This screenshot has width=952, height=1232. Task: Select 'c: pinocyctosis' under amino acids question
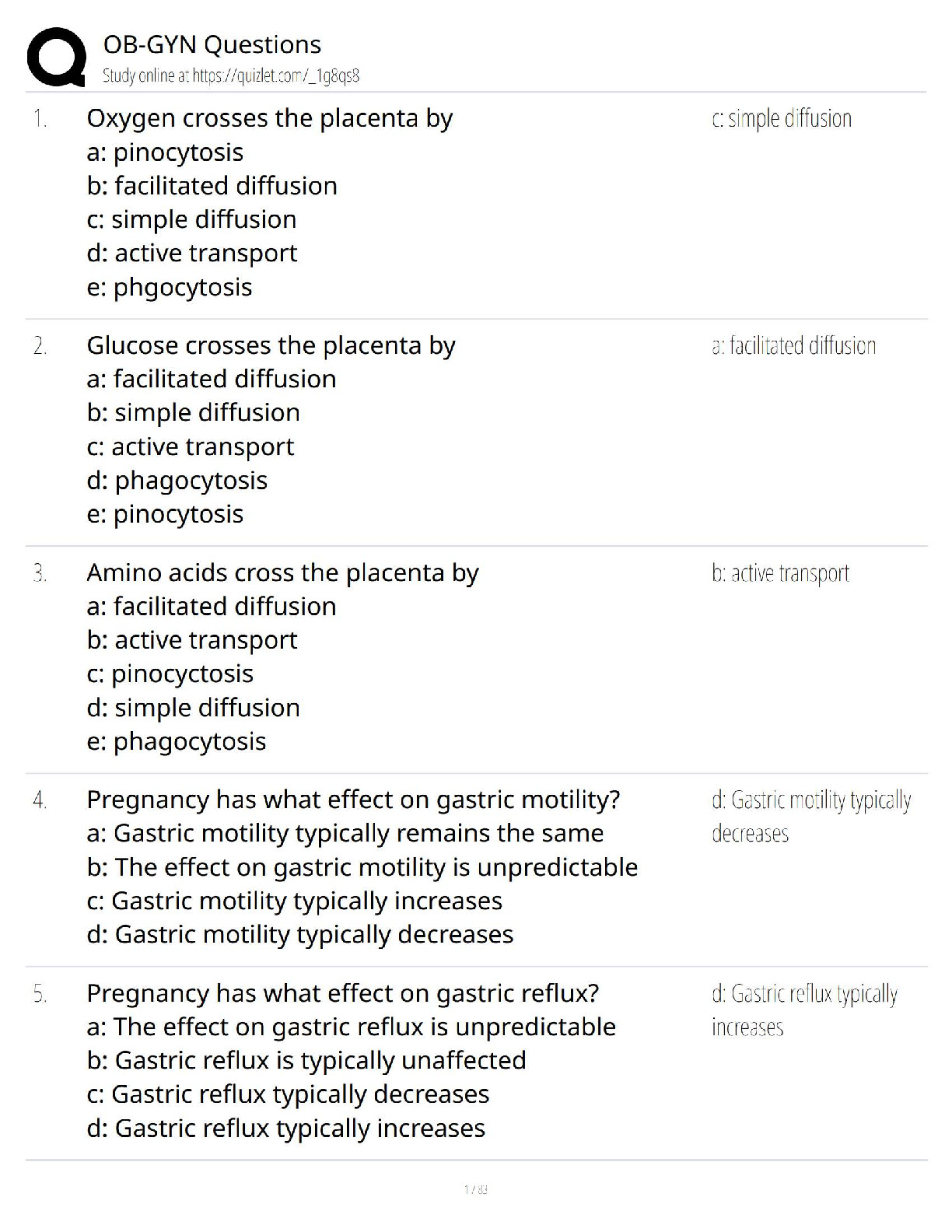[170, 674]
